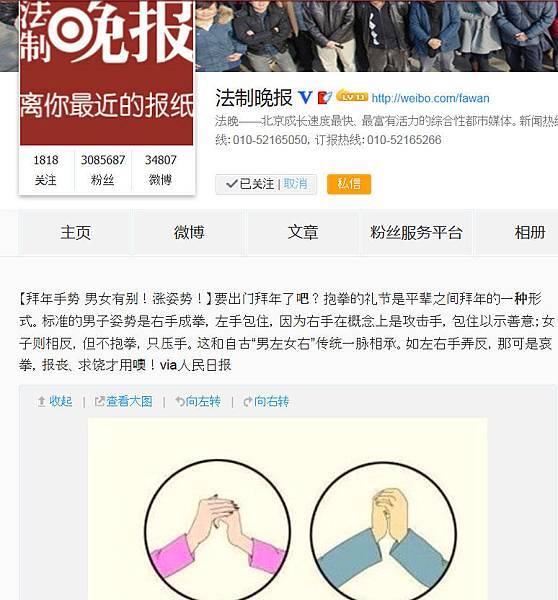Click 取消 to unfollow the account

coord(295,184)
